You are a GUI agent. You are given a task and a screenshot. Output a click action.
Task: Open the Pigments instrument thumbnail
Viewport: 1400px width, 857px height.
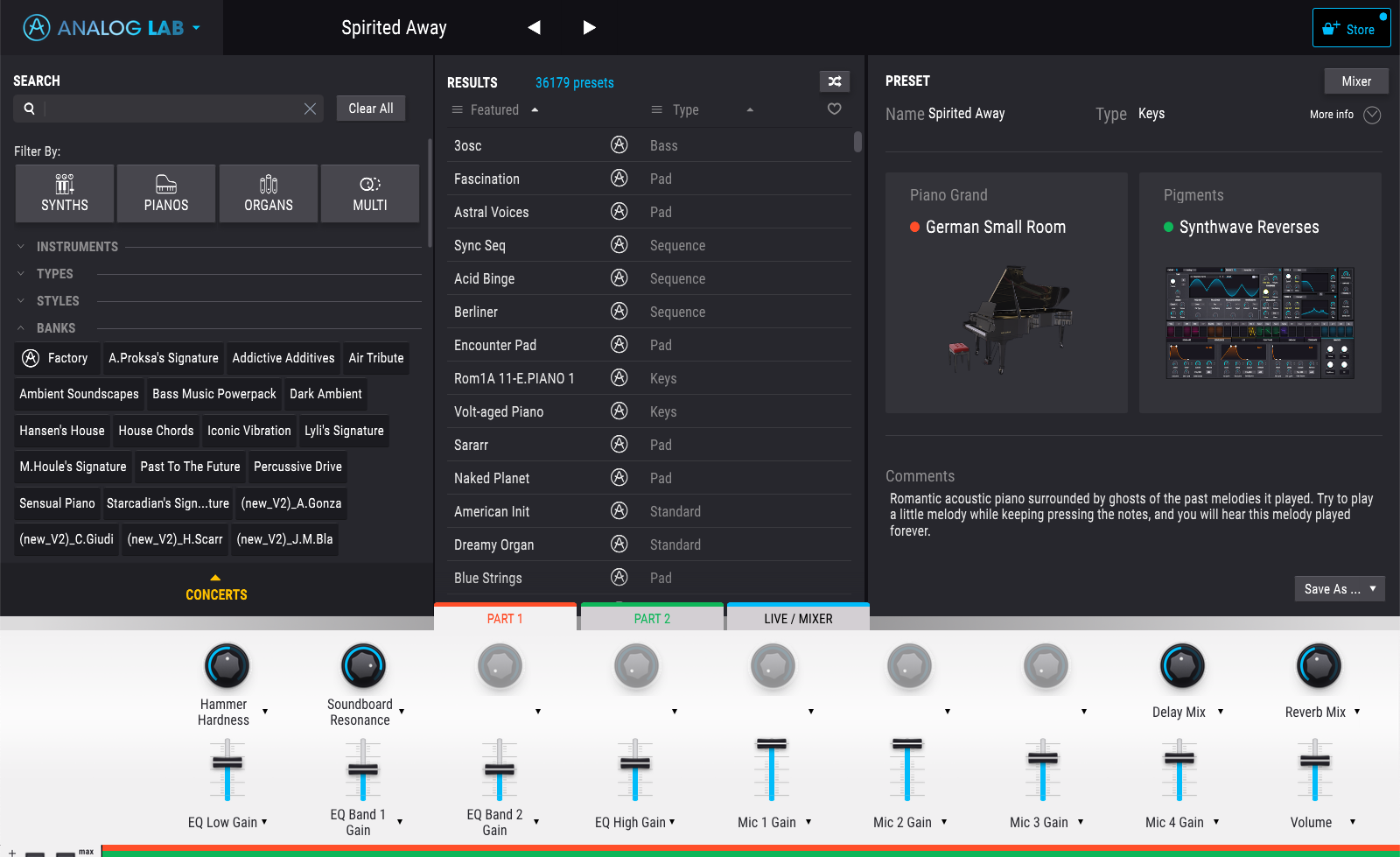(x=1260, y=292)
